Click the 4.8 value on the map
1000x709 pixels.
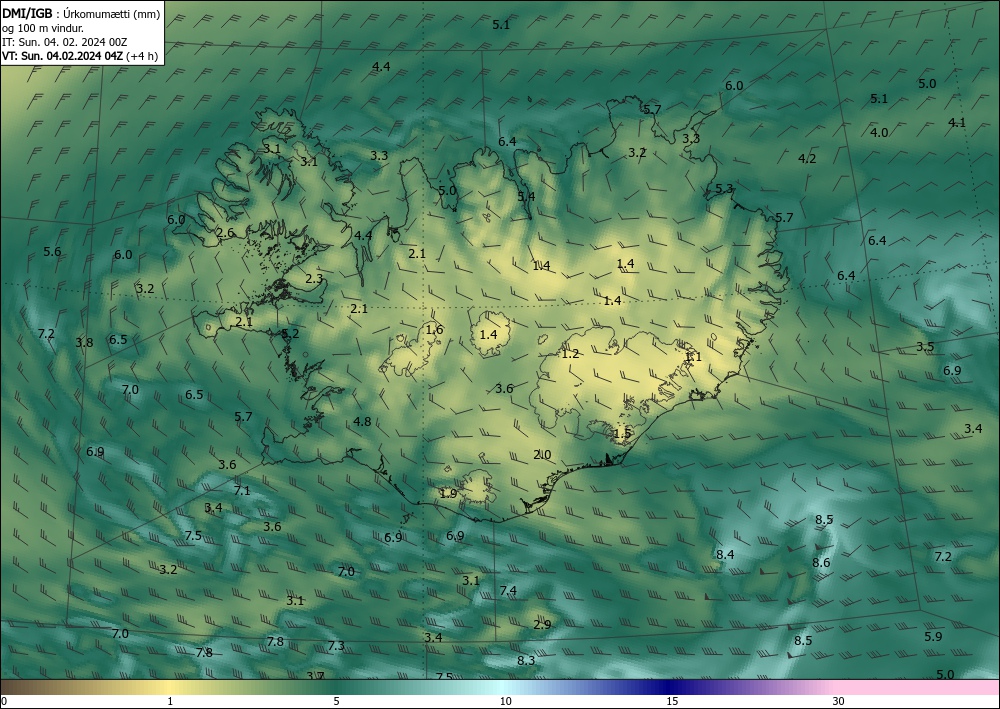tap(362, 421)
